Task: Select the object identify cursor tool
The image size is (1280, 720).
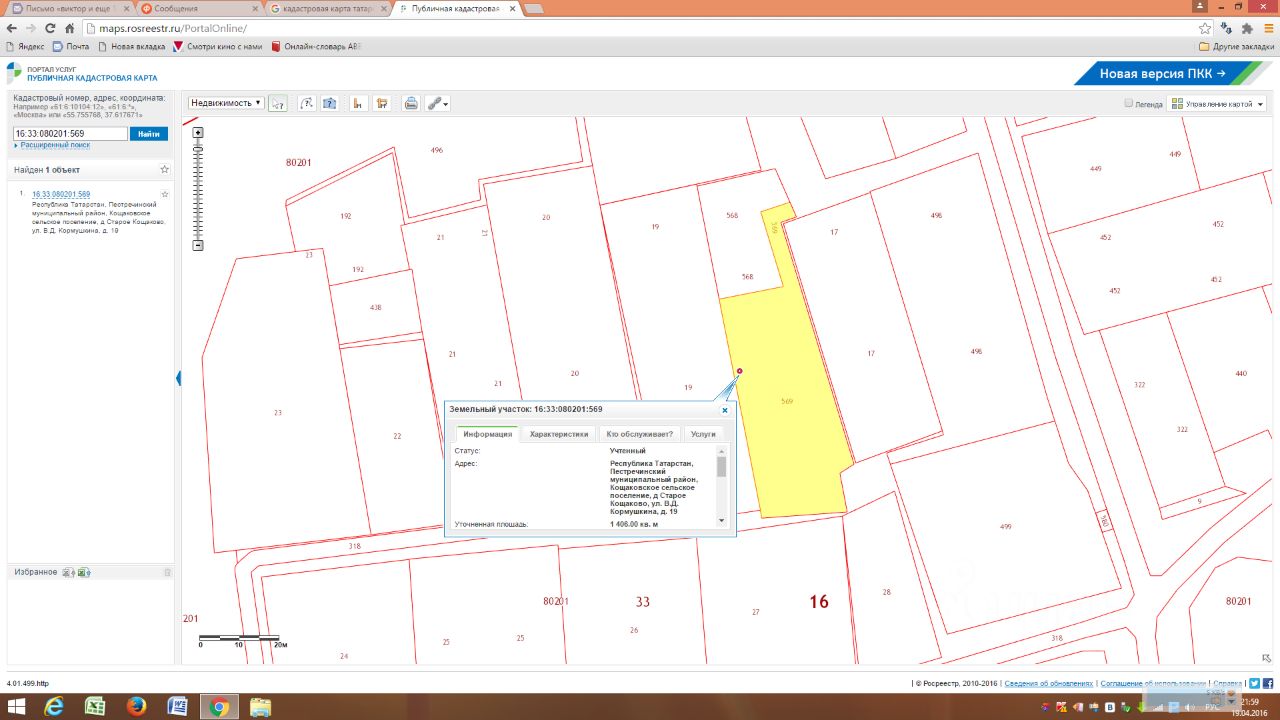Action: [x=278, y=103]
